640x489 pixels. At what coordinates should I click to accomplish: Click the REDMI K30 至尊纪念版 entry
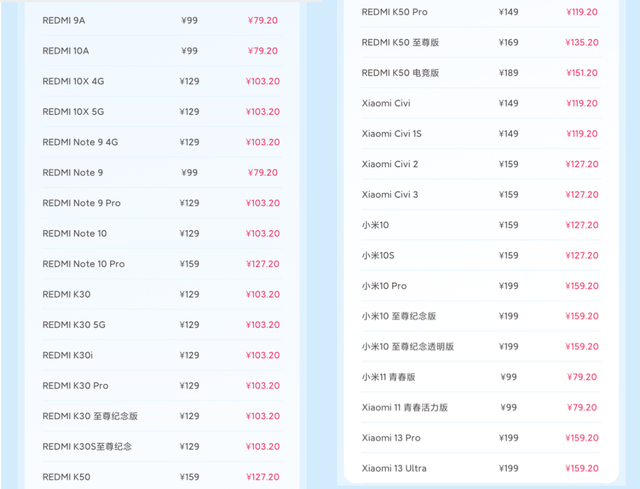90,416
